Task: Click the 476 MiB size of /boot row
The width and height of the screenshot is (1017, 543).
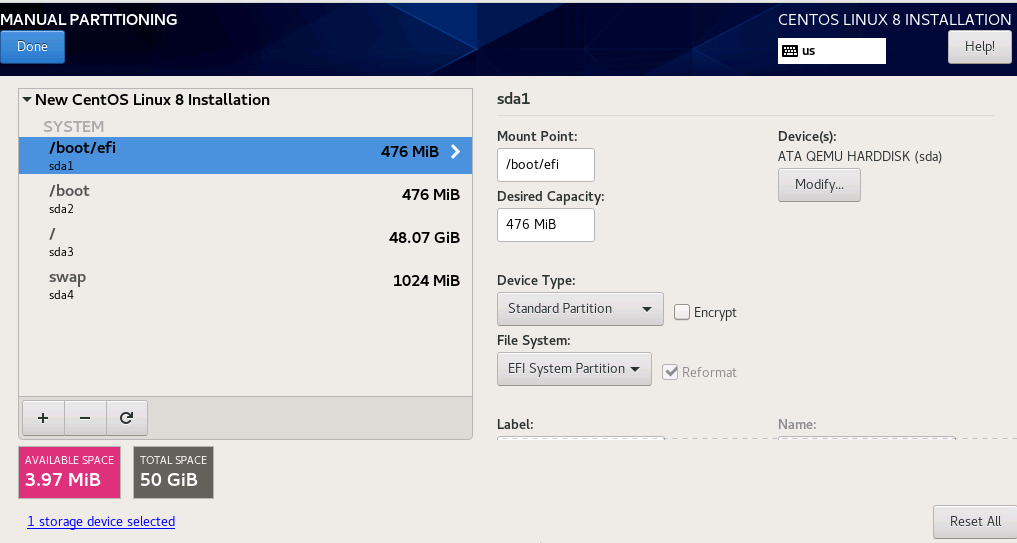Action: (x=431, y=195)
